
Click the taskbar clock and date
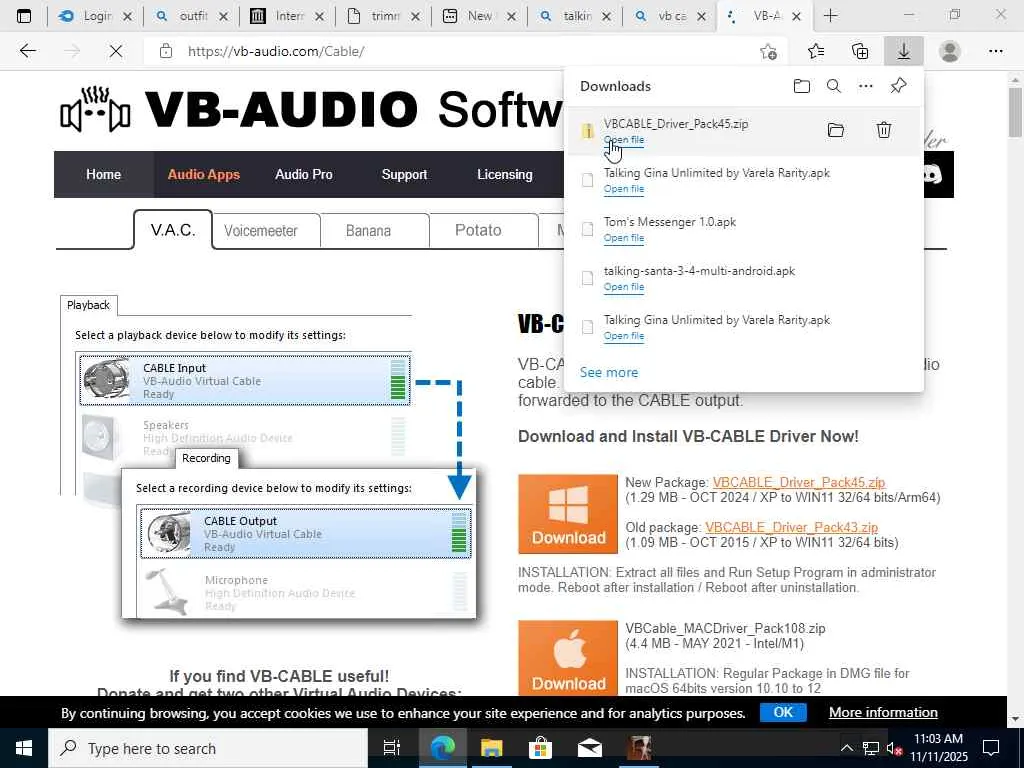point(938,748)
